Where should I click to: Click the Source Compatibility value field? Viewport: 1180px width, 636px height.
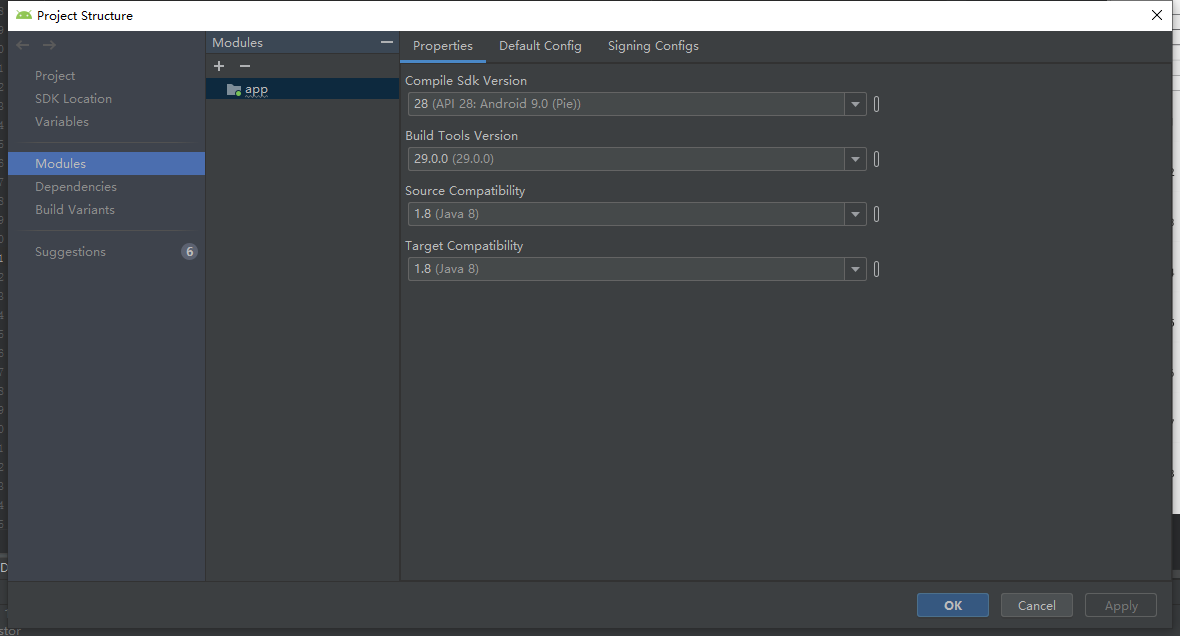pyautogui.click(x=626, y=214)
